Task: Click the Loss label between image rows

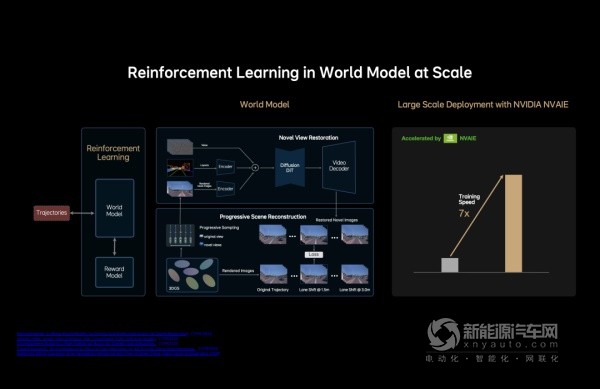Action: tap(314, 254)
